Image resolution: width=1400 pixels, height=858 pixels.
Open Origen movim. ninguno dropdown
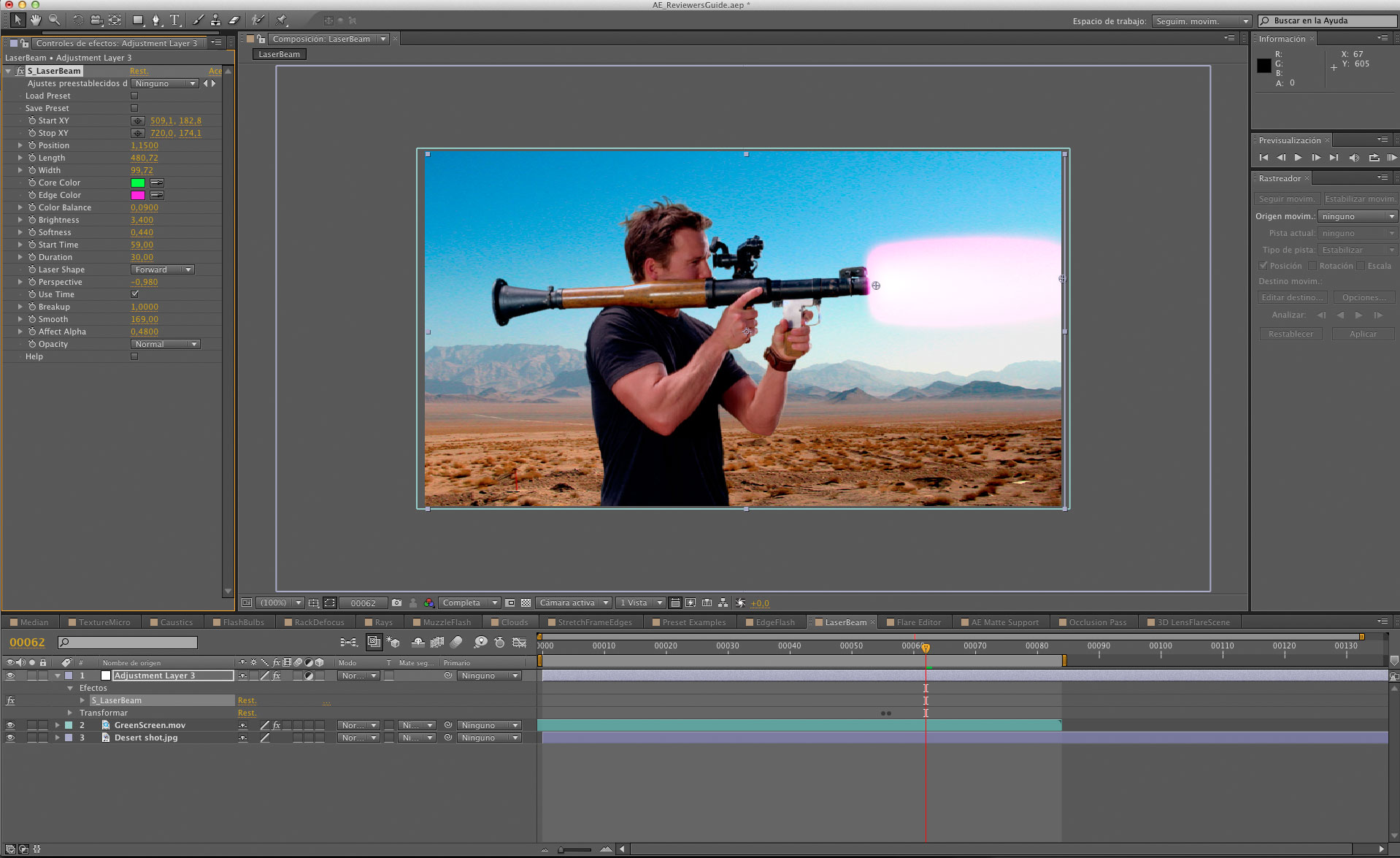[1358, 216]
